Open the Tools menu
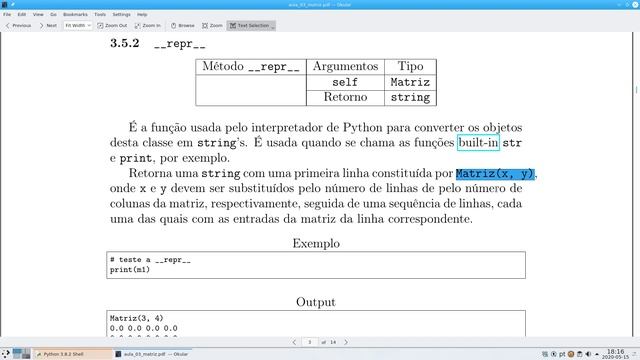The image size is (640, 360). 100,14
